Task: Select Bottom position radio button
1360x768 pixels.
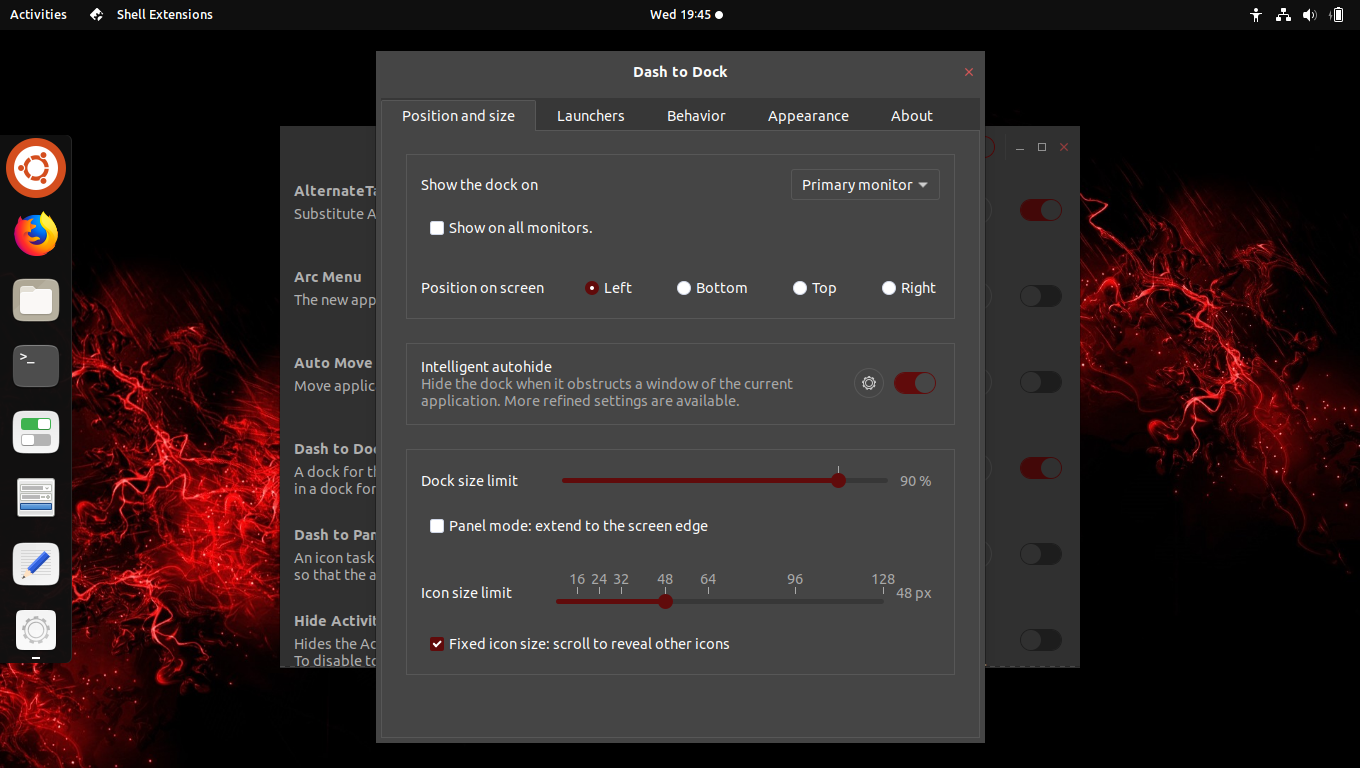Action: (x=684, y=288)
